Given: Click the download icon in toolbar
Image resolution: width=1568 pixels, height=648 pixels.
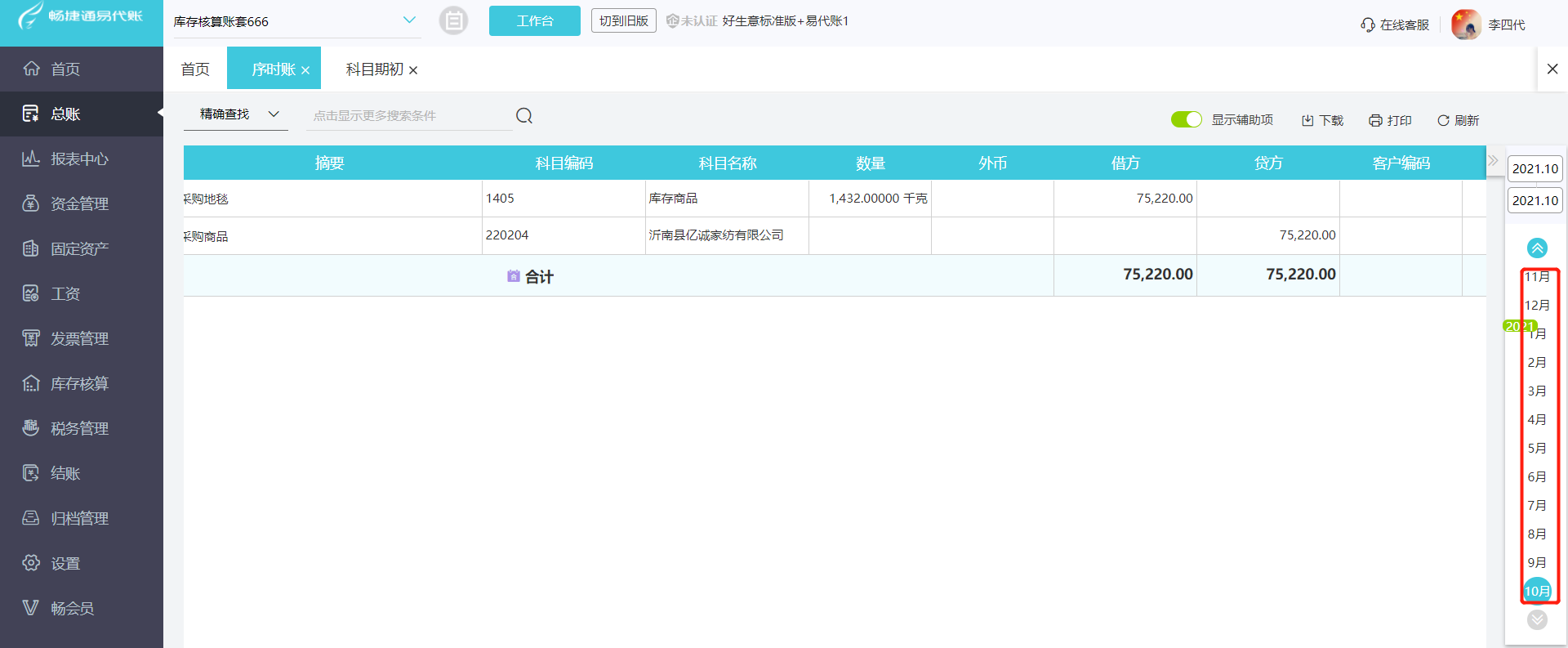Looking at the screenshot, I should pos(1307,121).
